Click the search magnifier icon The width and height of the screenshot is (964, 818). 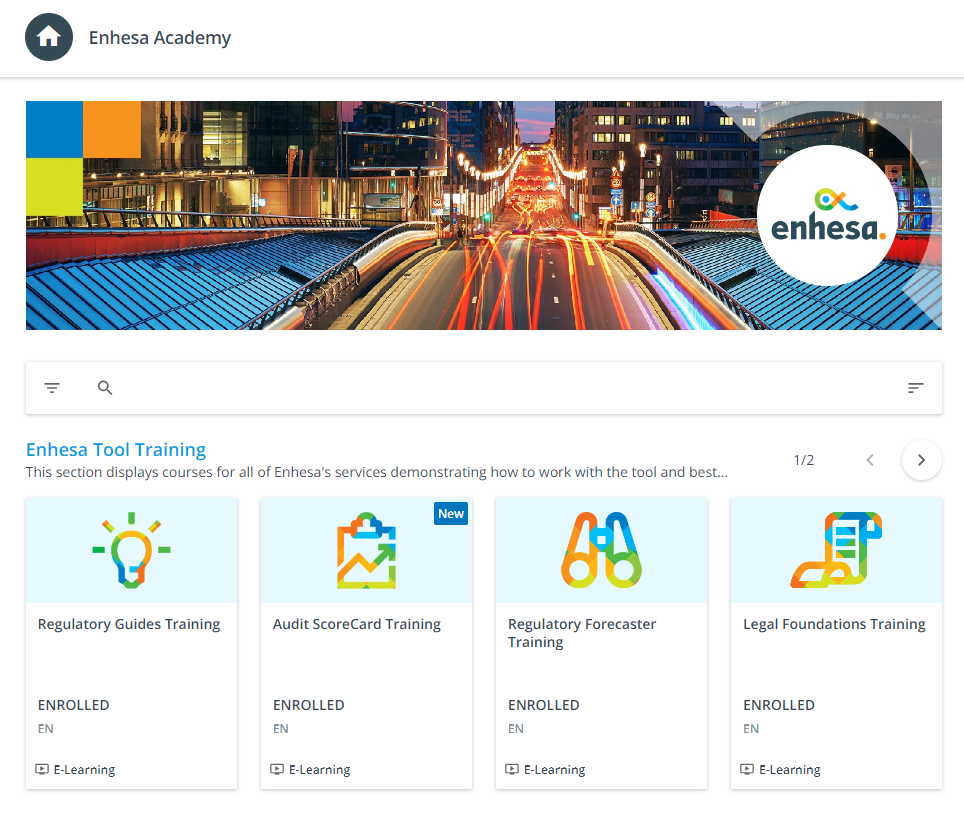[x=105, y=387]
